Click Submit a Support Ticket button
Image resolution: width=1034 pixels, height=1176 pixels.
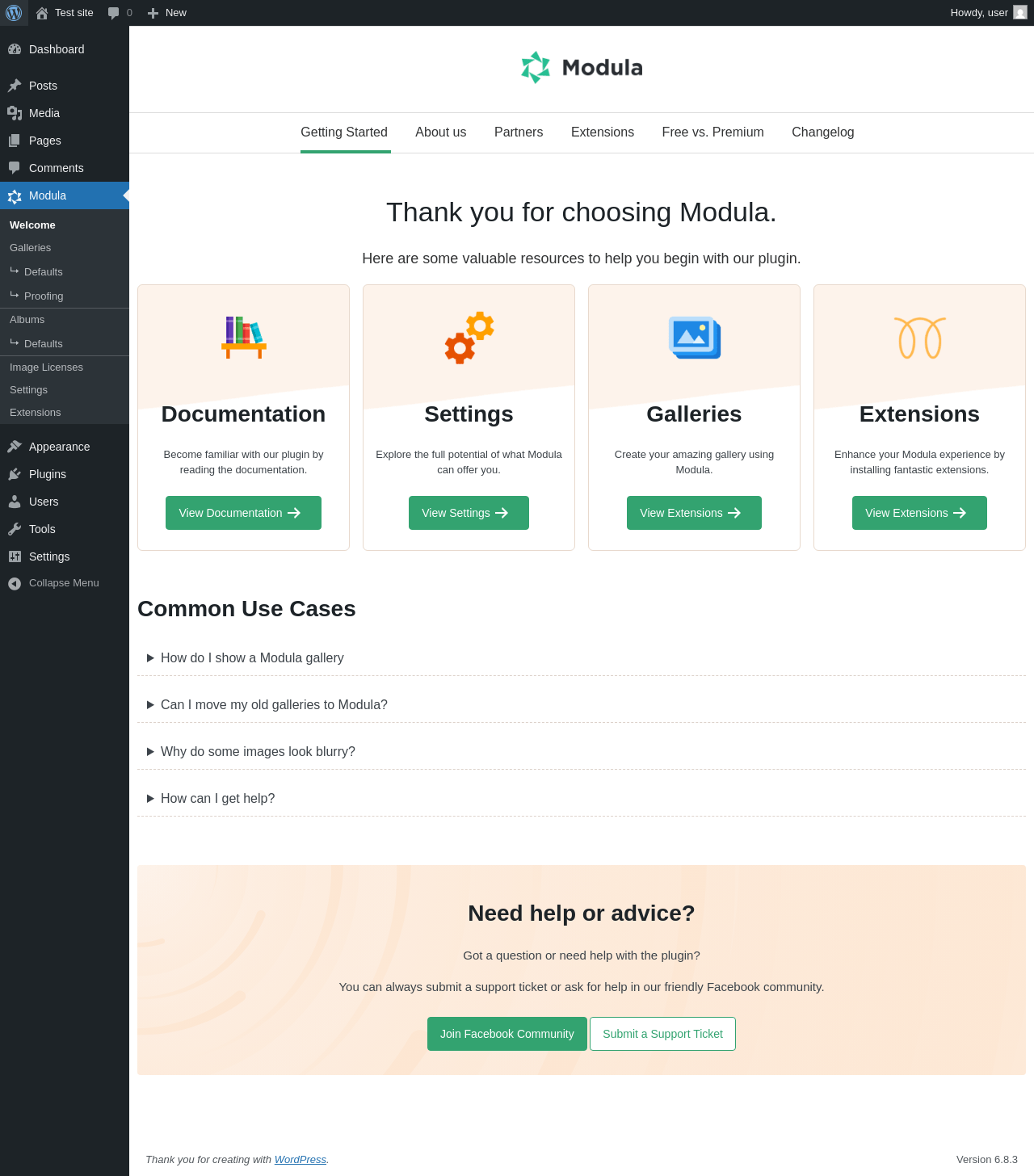(x=663, y=1034)
